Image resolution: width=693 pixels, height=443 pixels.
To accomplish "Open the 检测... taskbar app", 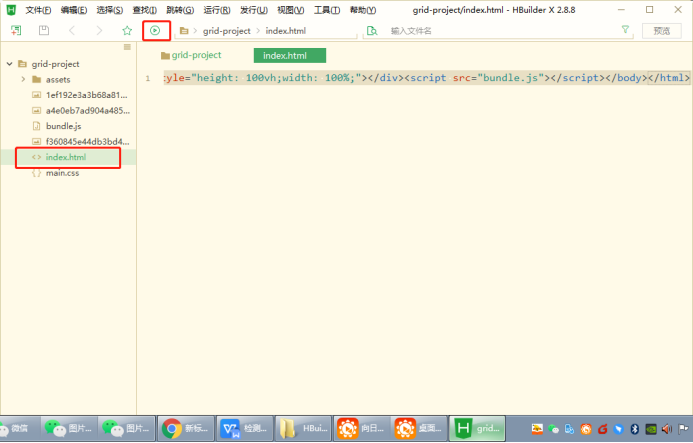I will tap(245, 428).
